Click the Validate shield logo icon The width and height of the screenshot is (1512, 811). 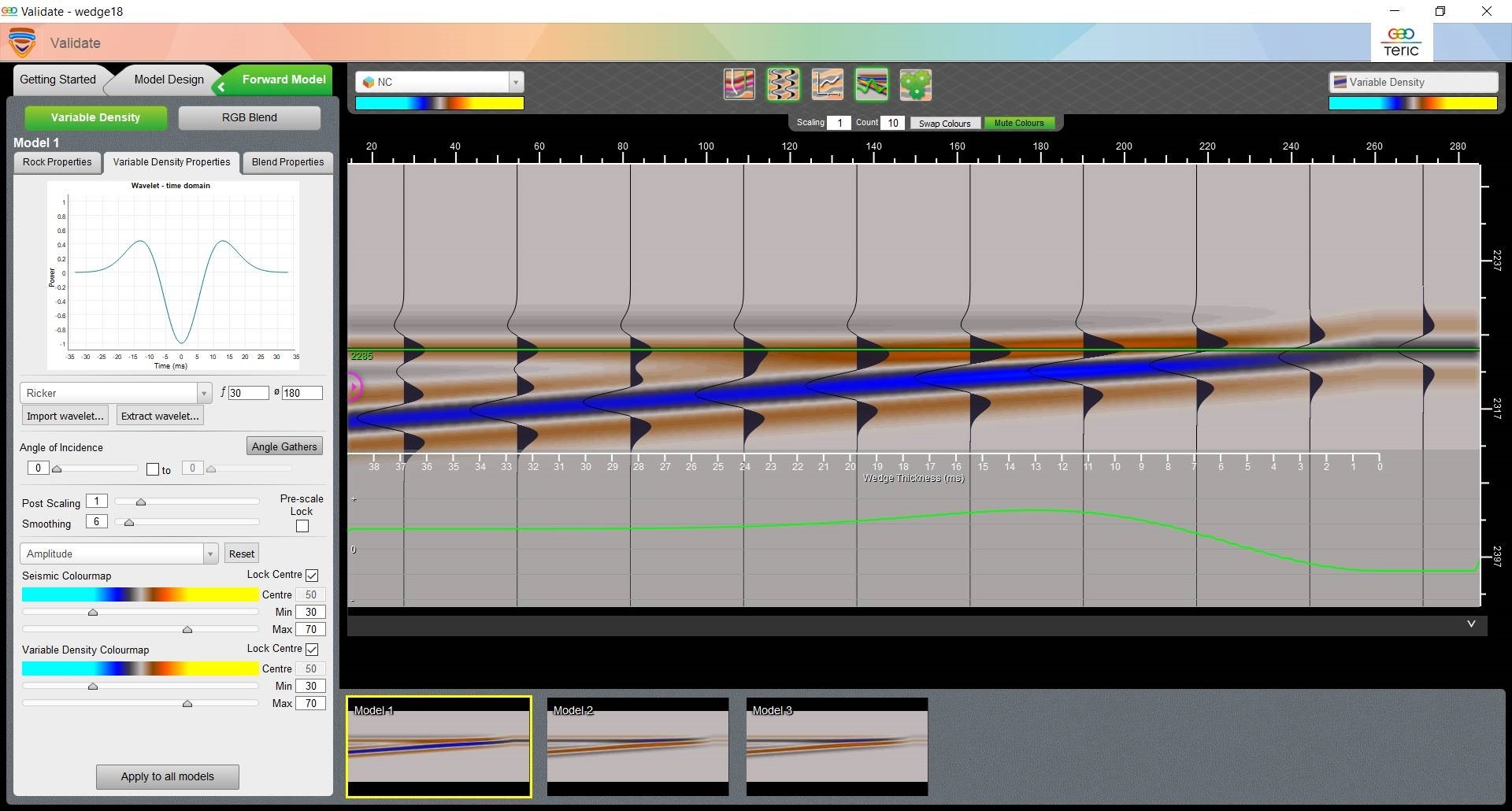pos(22,43)
